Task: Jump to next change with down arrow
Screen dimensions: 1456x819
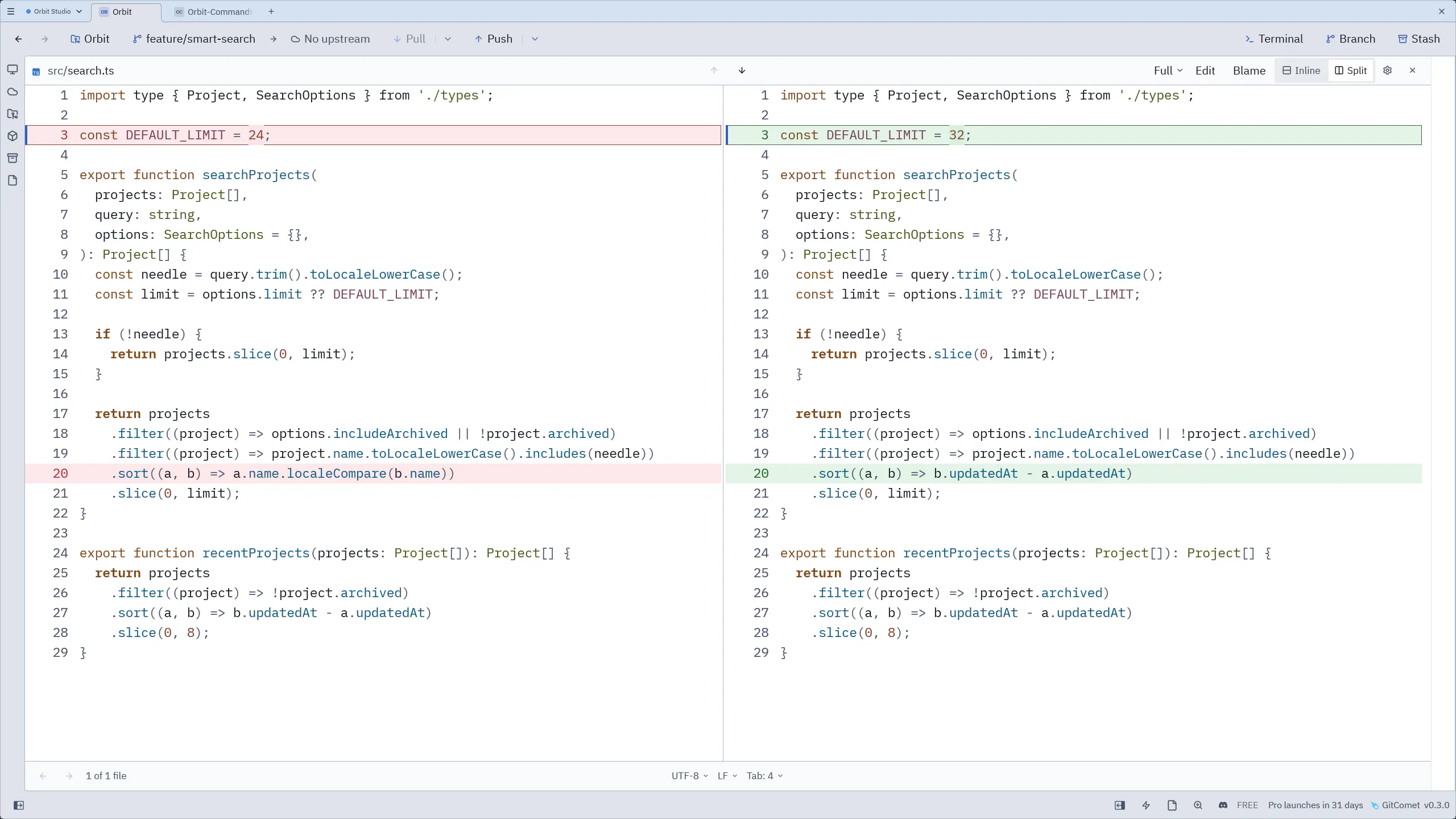Action: 742,71
